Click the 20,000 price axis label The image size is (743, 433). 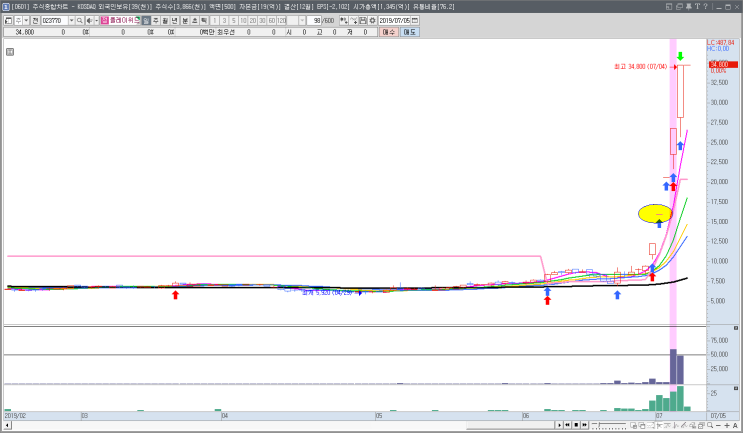(719, 181)
